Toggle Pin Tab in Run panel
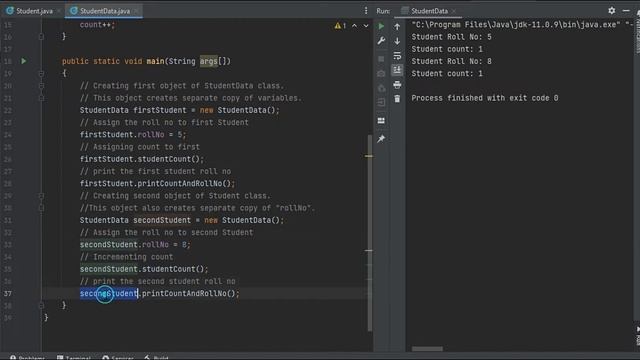 pos(381,139)
